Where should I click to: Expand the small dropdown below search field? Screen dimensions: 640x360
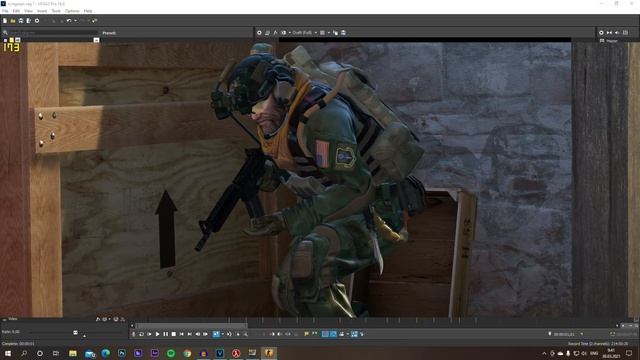click(x=96, y=40)
